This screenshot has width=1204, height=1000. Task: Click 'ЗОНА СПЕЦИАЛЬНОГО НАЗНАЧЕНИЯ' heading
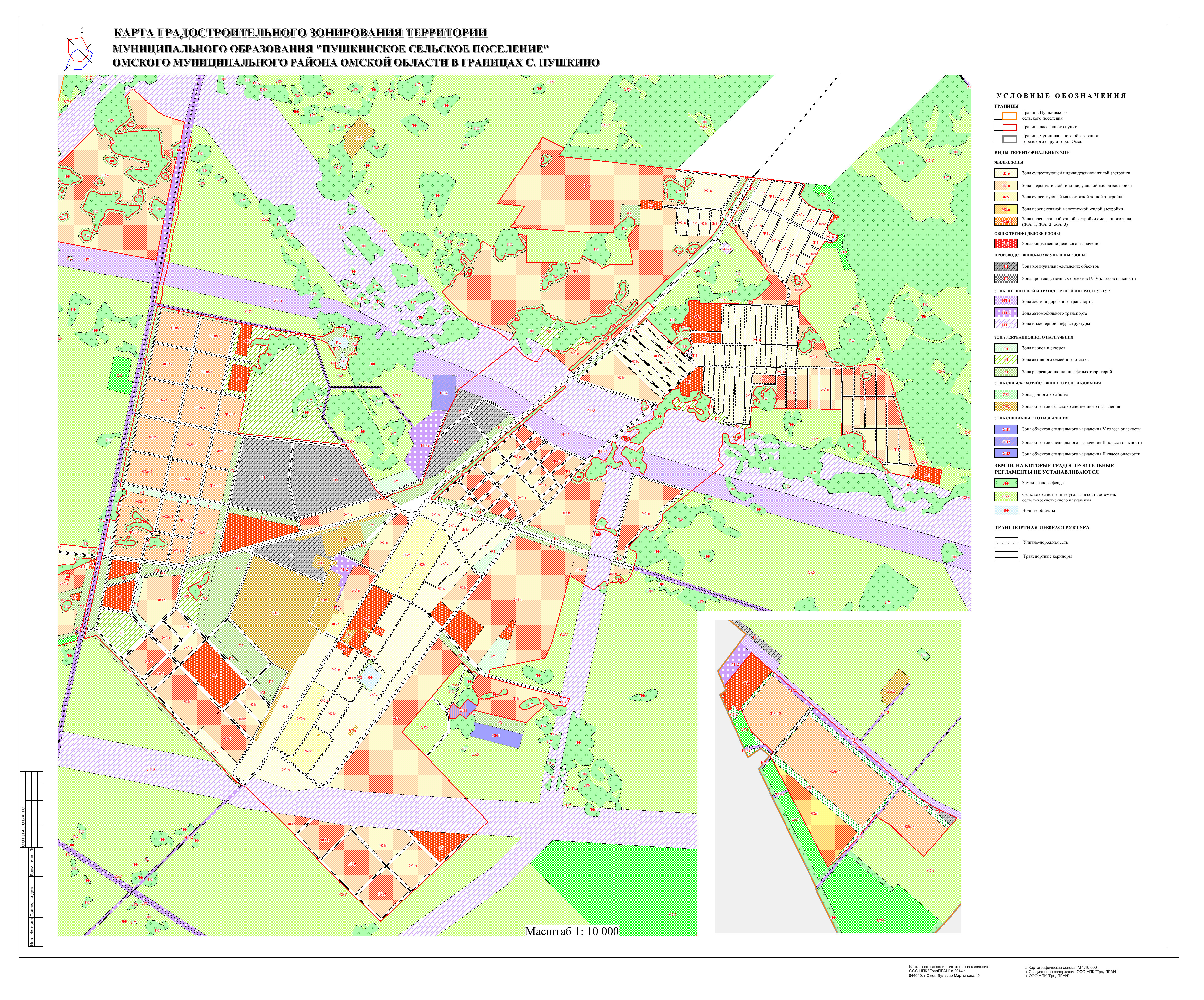[1032, 418]
